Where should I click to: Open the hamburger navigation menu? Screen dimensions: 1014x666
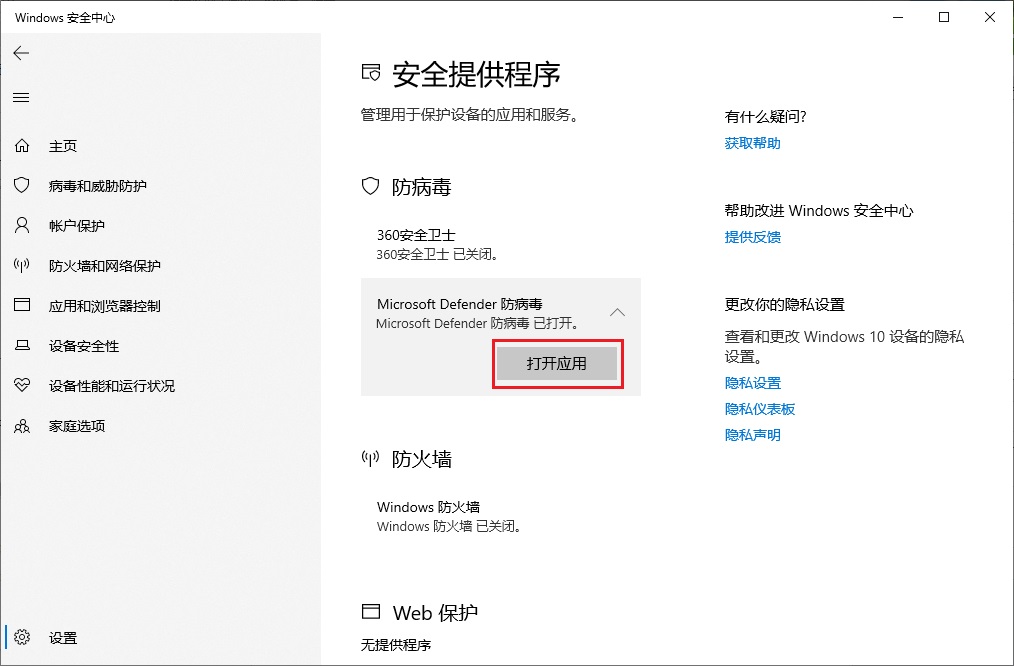21,98
